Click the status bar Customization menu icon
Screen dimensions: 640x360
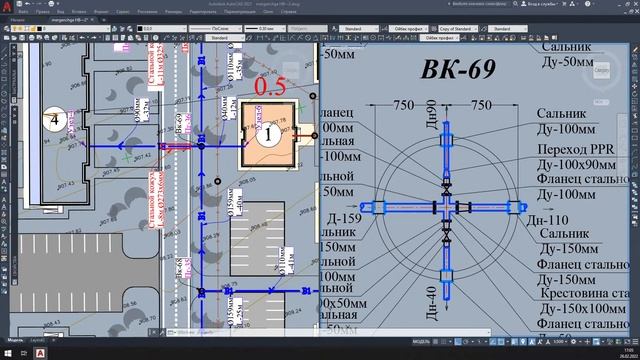[x=635, y=342]
